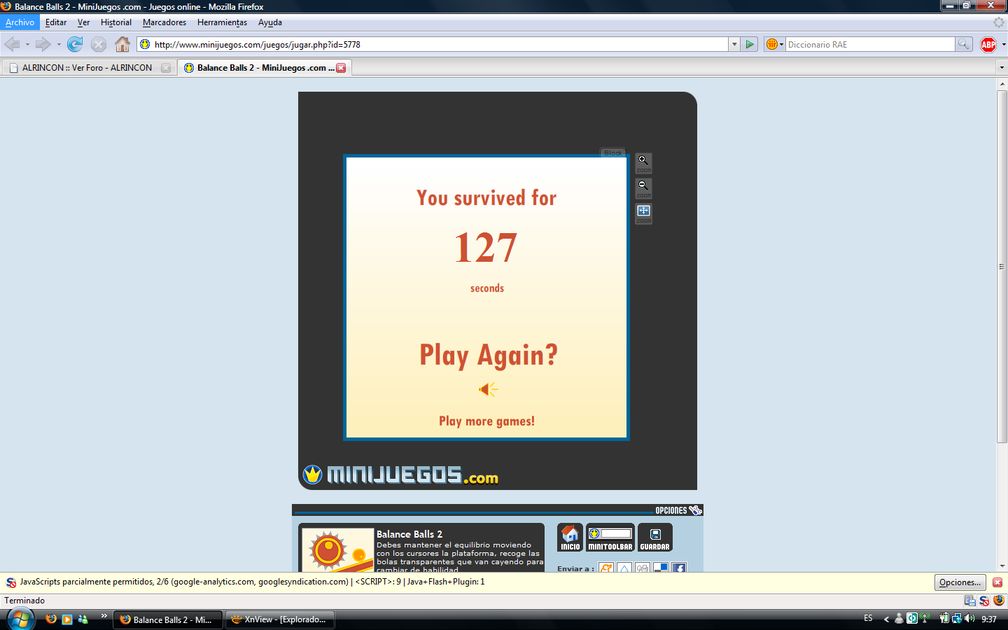This screenshot has width=1008, height=630.
Task: Open the Back history dropdown arrow
Action: click(28, 44)
